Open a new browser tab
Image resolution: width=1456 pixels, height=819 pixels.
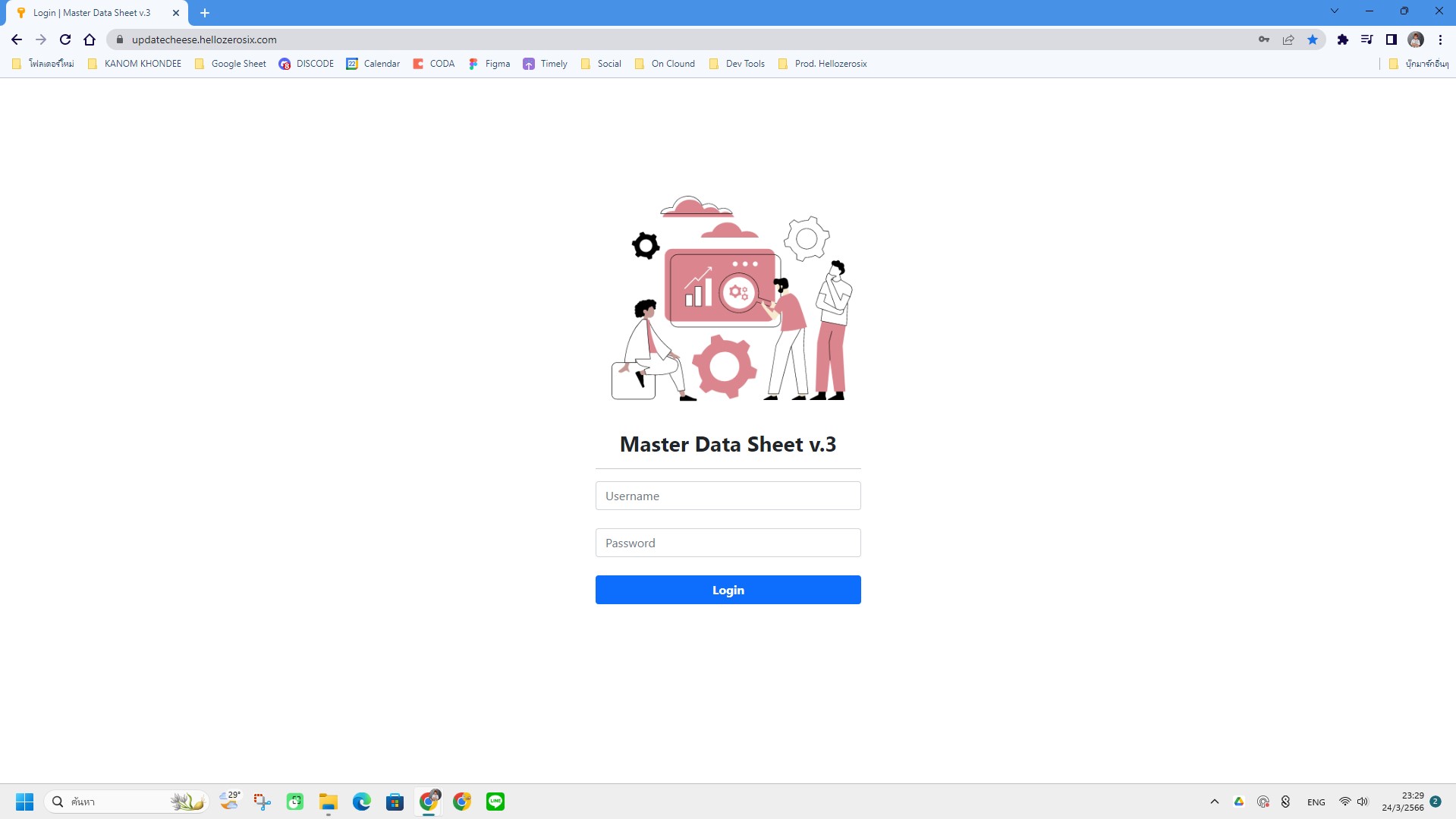205,13
